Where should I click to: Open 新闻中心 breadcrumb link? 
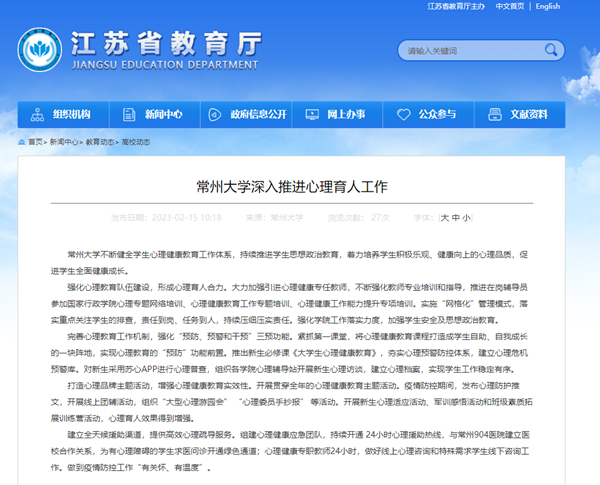[64, 143]
